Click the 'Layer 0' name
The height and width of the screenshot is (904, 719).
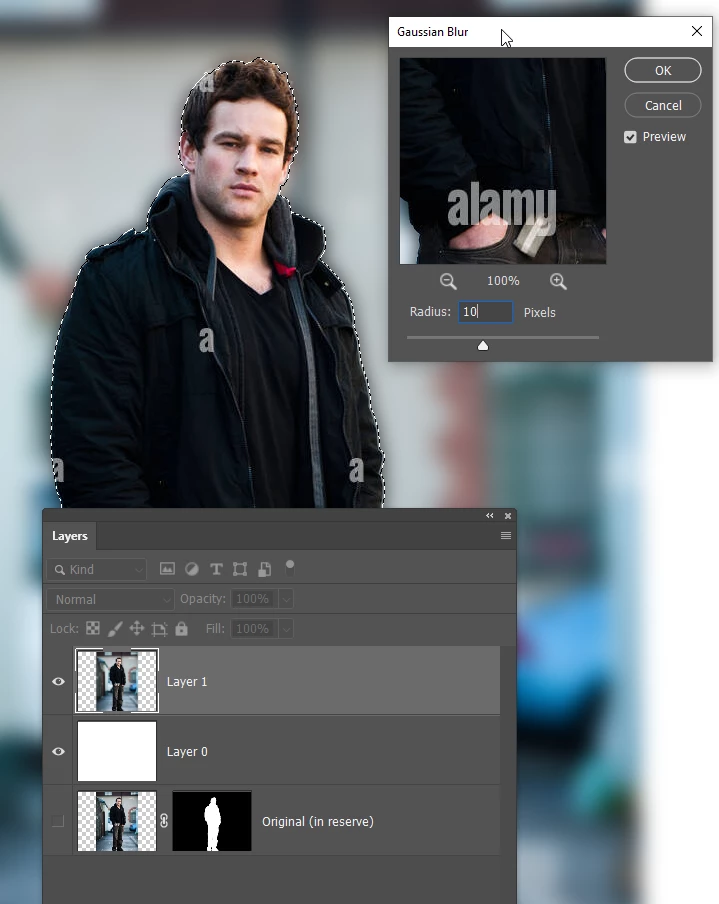click(x=187, y=752)
